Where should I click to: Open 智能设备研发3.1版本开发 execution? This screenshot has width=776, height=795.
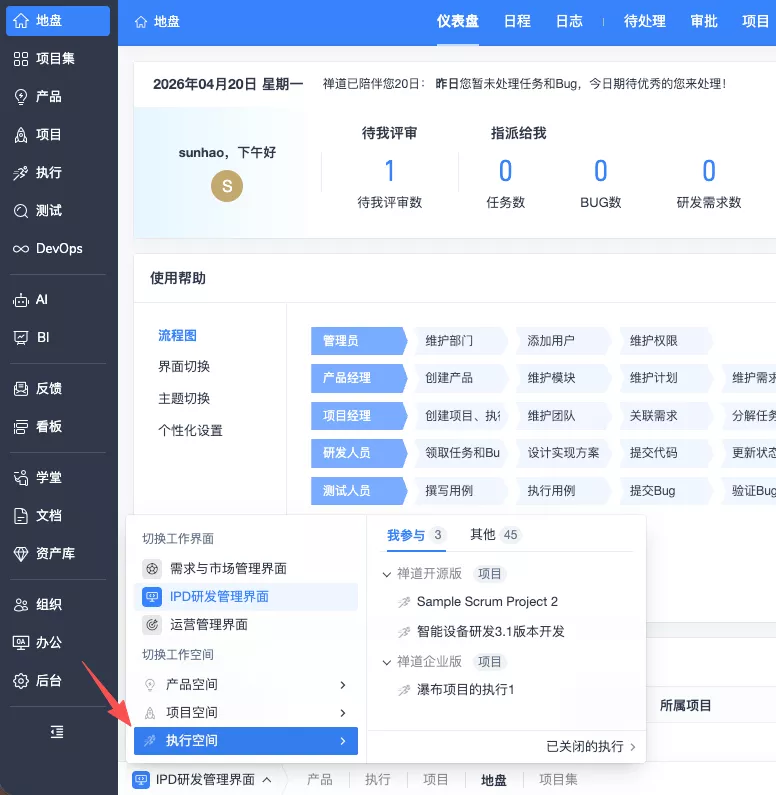point(491,632)
